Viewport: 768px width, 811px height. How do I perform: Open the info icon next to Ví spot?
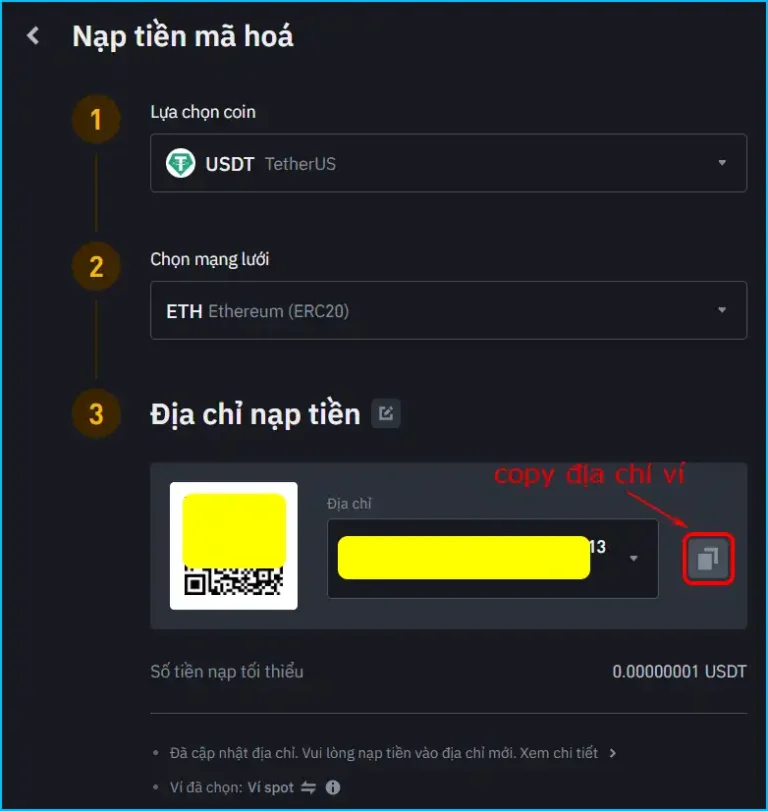(x=333, y=787)
